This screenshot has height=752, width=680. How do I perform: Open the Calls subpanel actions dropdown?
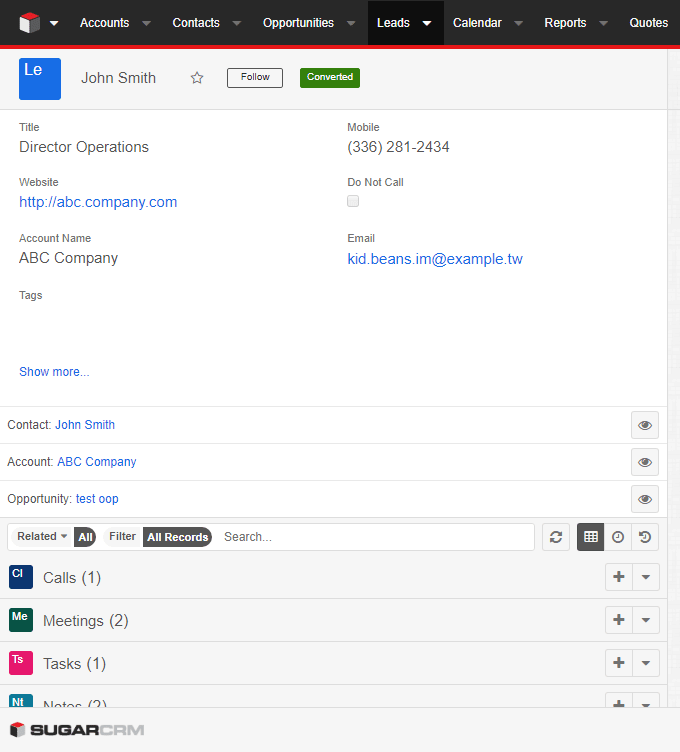click(646, 577)
